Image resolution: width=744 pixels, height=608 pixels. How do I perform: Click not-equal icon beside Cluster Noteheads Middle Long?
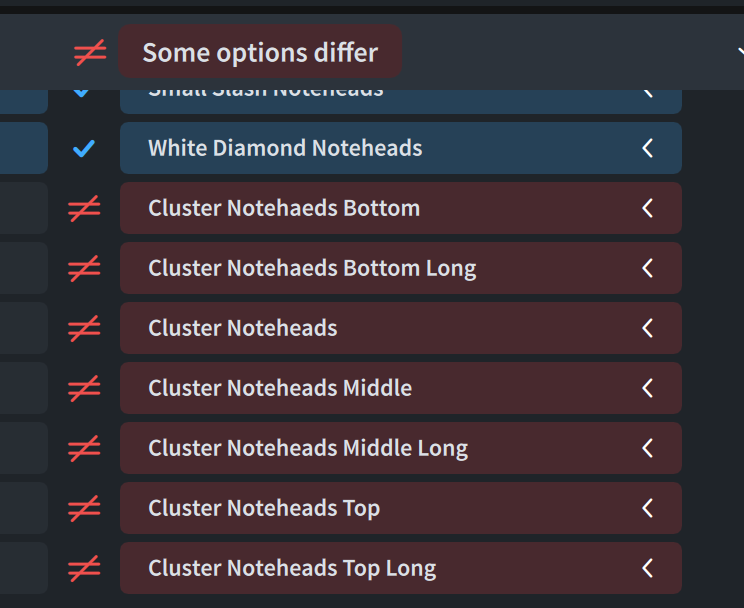click(x=84, y=448)
